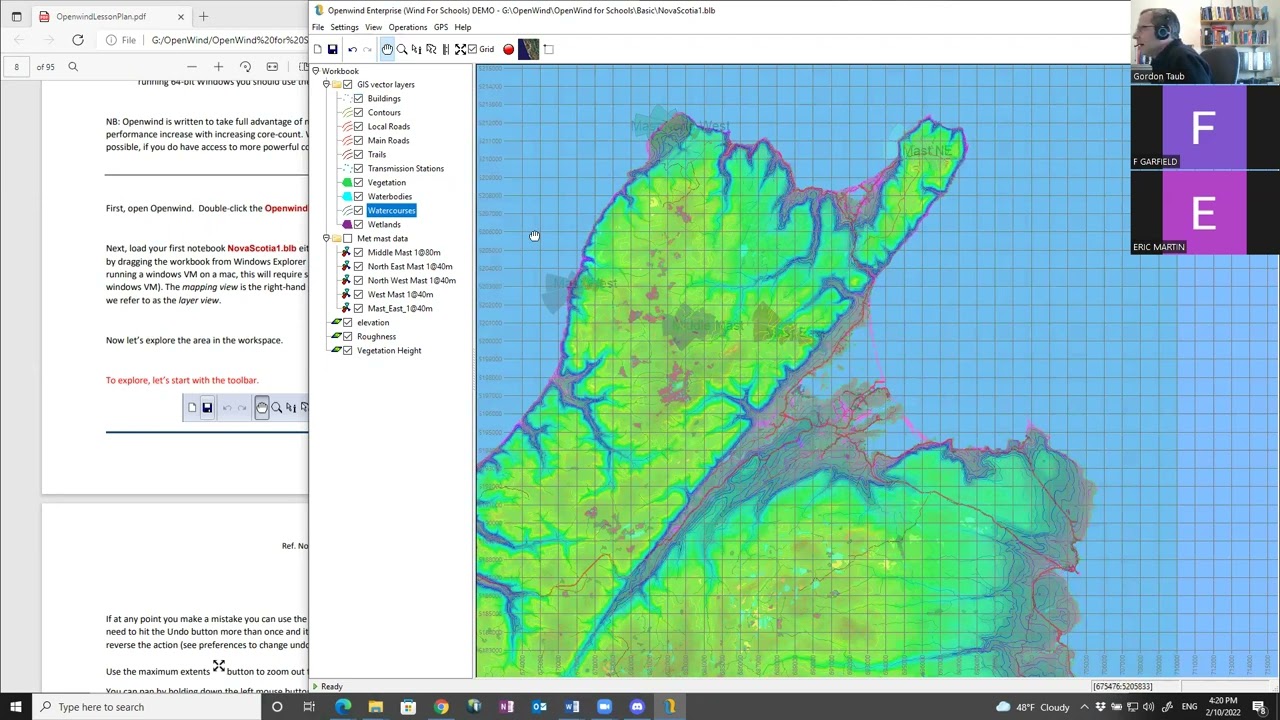Click the West Mast 1@40m icon

pos(346,294)
